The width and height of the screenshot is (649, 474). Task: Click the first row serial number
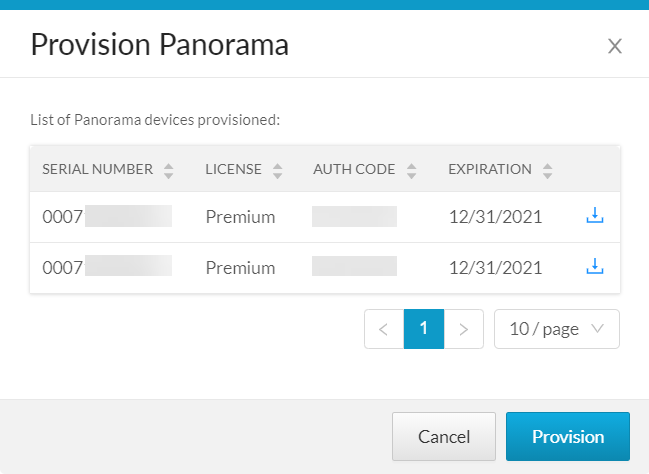coord(107,216)
